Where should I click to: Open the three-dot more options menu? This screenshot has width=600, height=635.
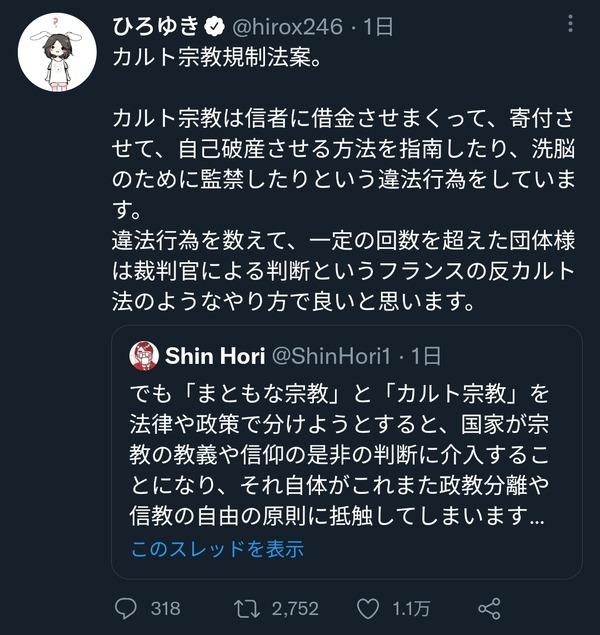[x=570, y=23]
